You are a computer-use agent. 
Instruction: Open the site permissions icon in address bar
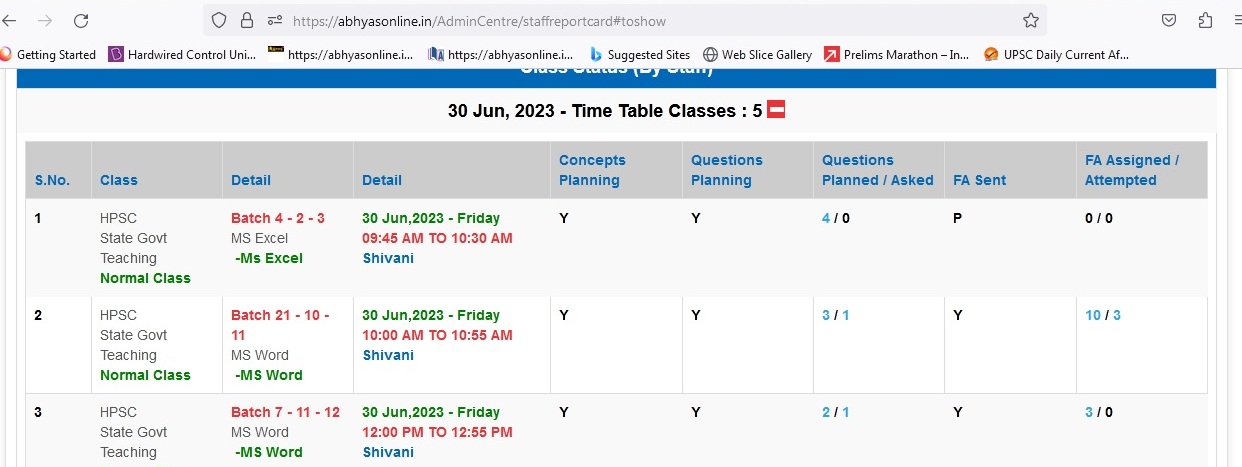pyautogui.click(x=274, y=20)
